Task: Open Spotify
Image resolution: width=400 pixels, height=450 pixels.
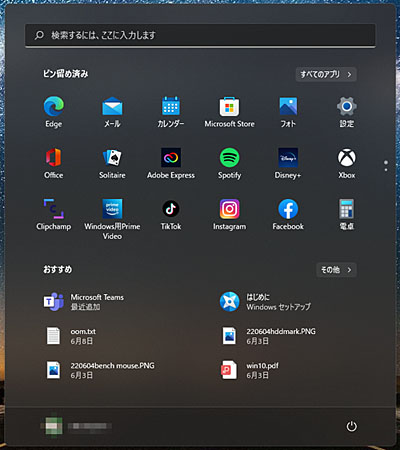Action: click(x=229, y=164)
